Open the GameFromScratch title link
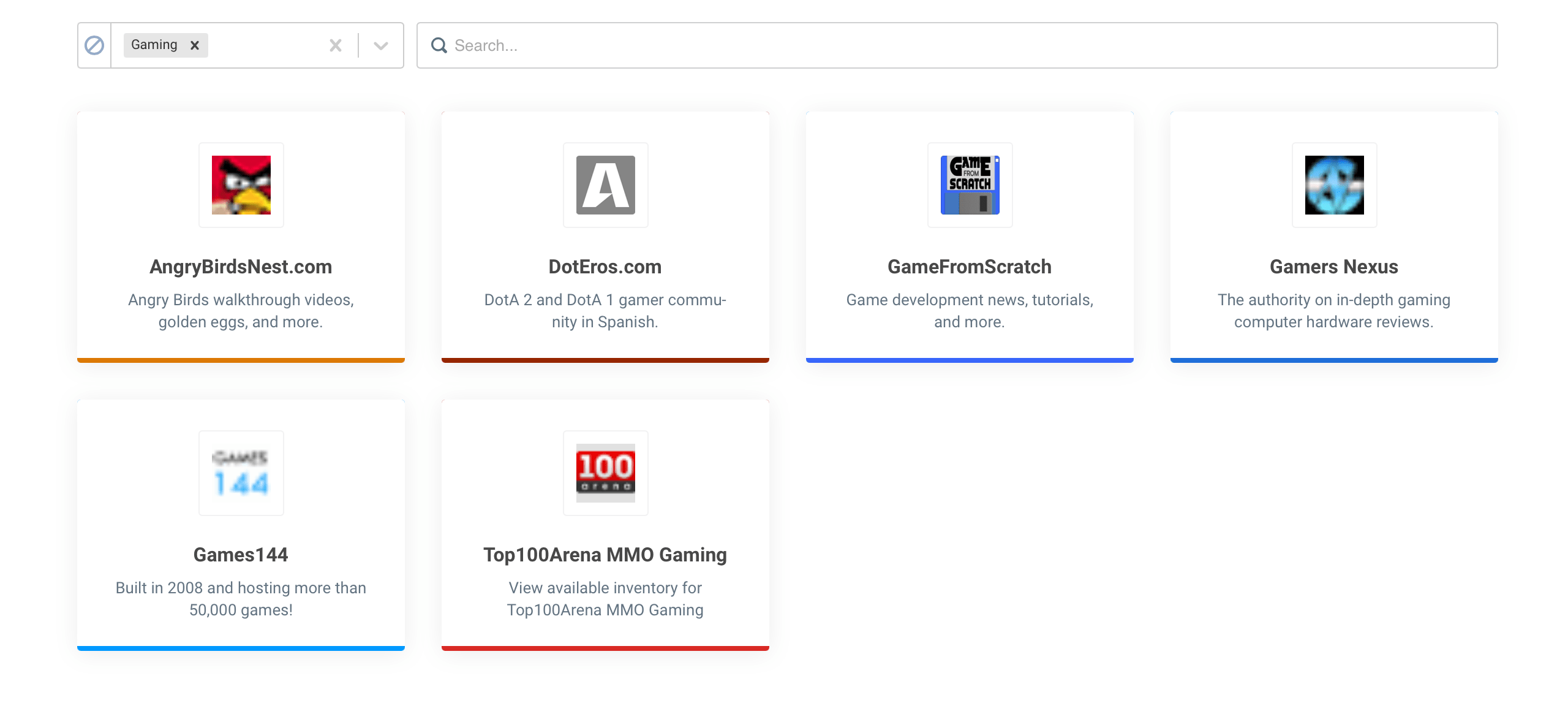This screenshot has width=1568, height=722. click(970, 267)
